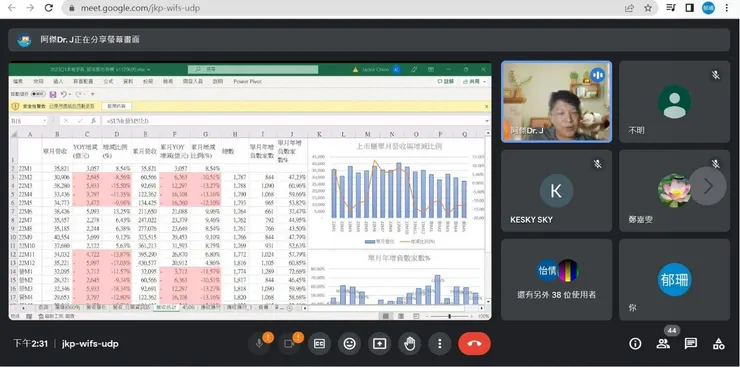The image size is (740, 367).
Task: Open the Chrome profile avatar
Action: point(708,8)
